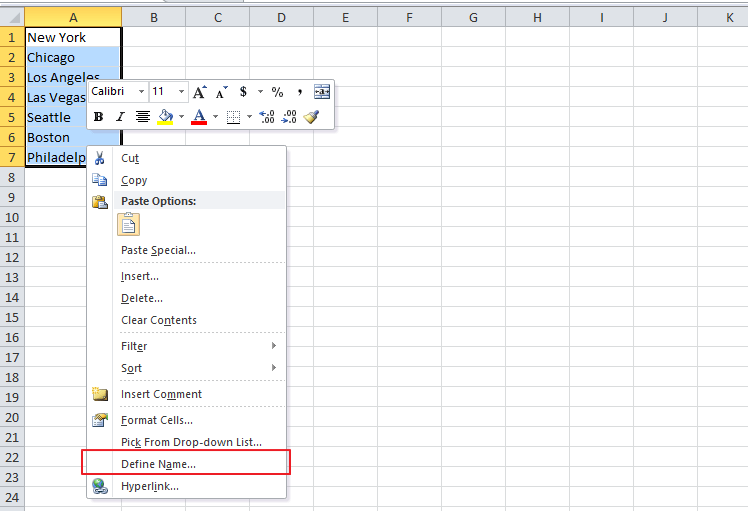Select column H header
Viewport: 748px width, 511px height.
[x=537, y=18]
